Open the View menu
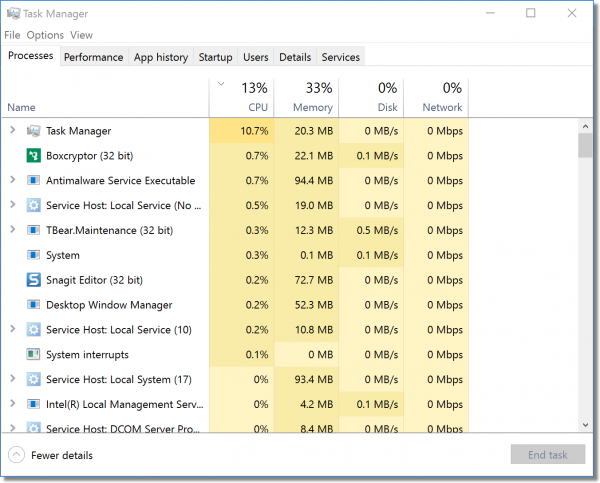600x483 pixels. (81, 35)
